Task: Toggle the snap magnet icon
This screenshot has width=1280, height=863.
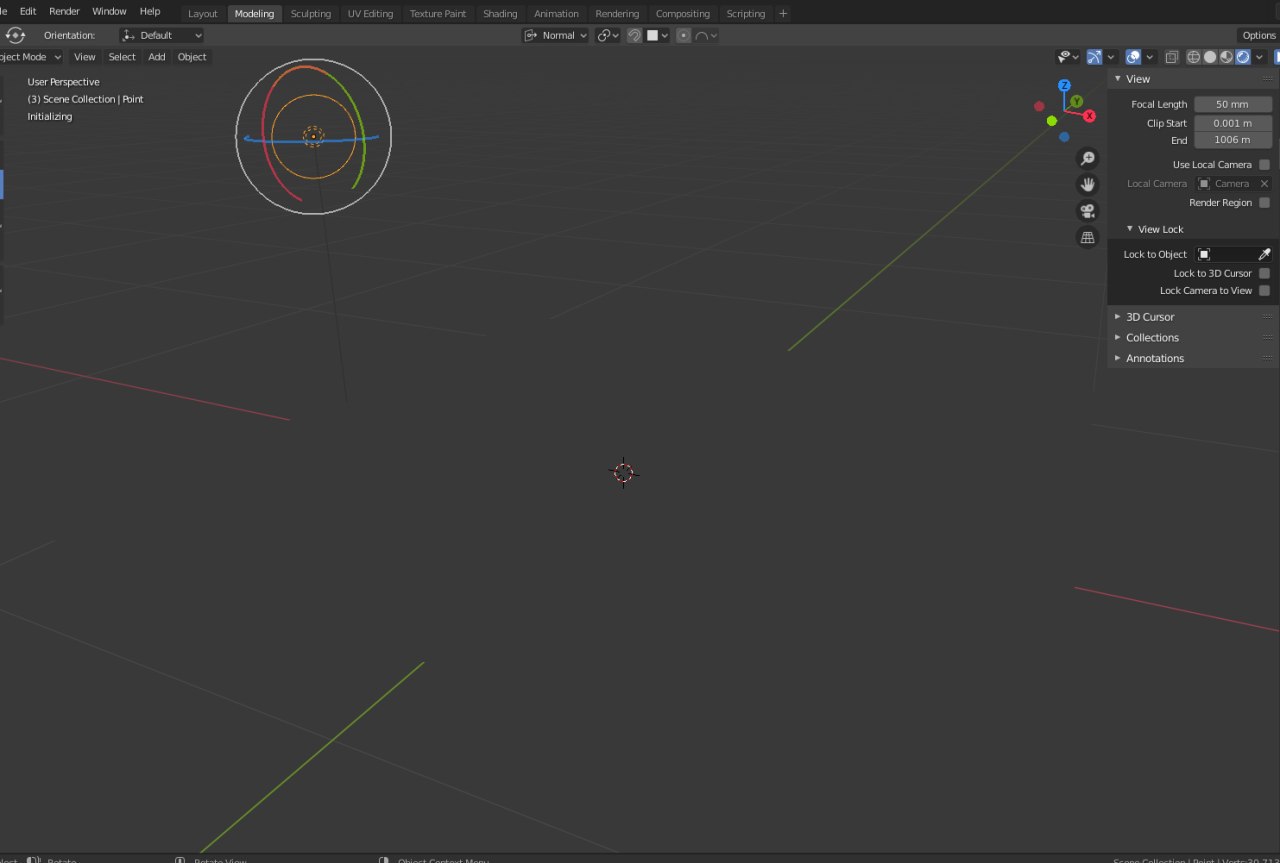Action: point(634,35)
